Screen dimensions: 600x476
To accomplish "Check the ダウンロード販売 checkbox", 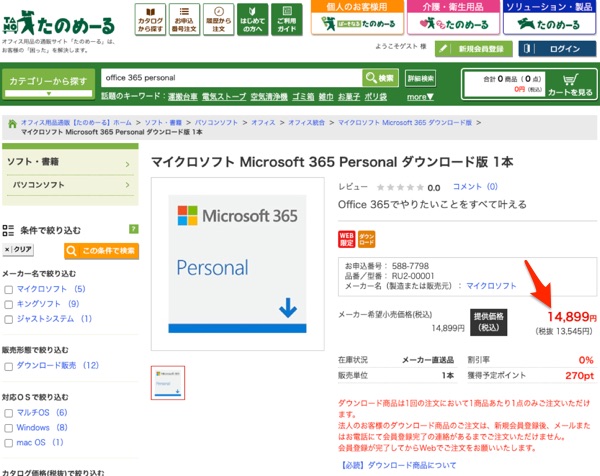I will pyautogui.click(x=8, y=367).
